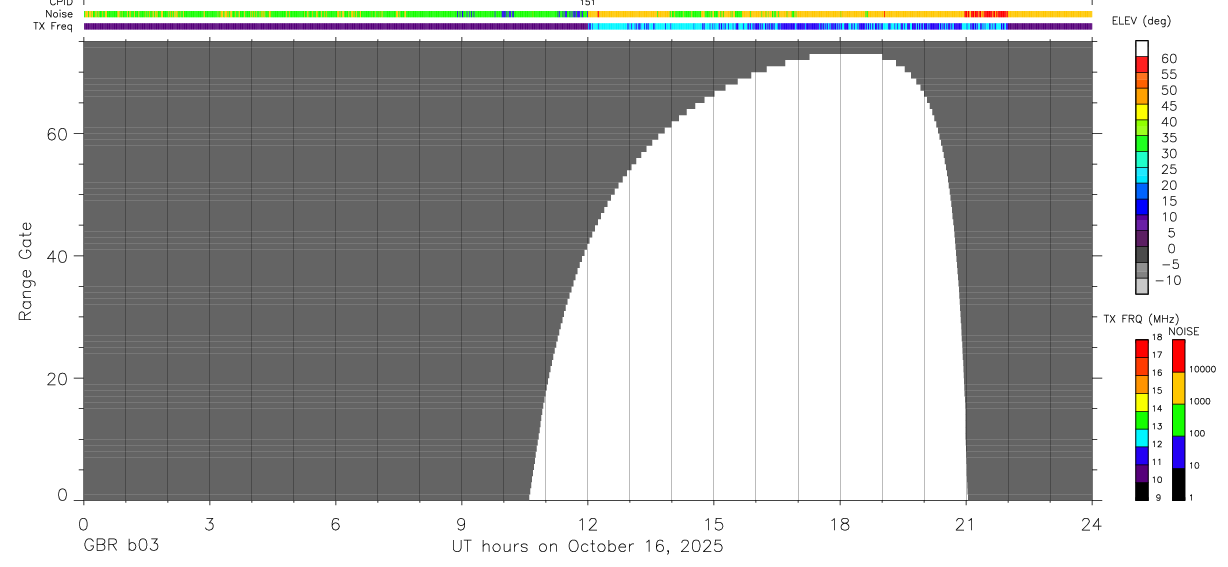
Task: Click the "9" tick on UT hours axis
Action: (x=461, y=523)
